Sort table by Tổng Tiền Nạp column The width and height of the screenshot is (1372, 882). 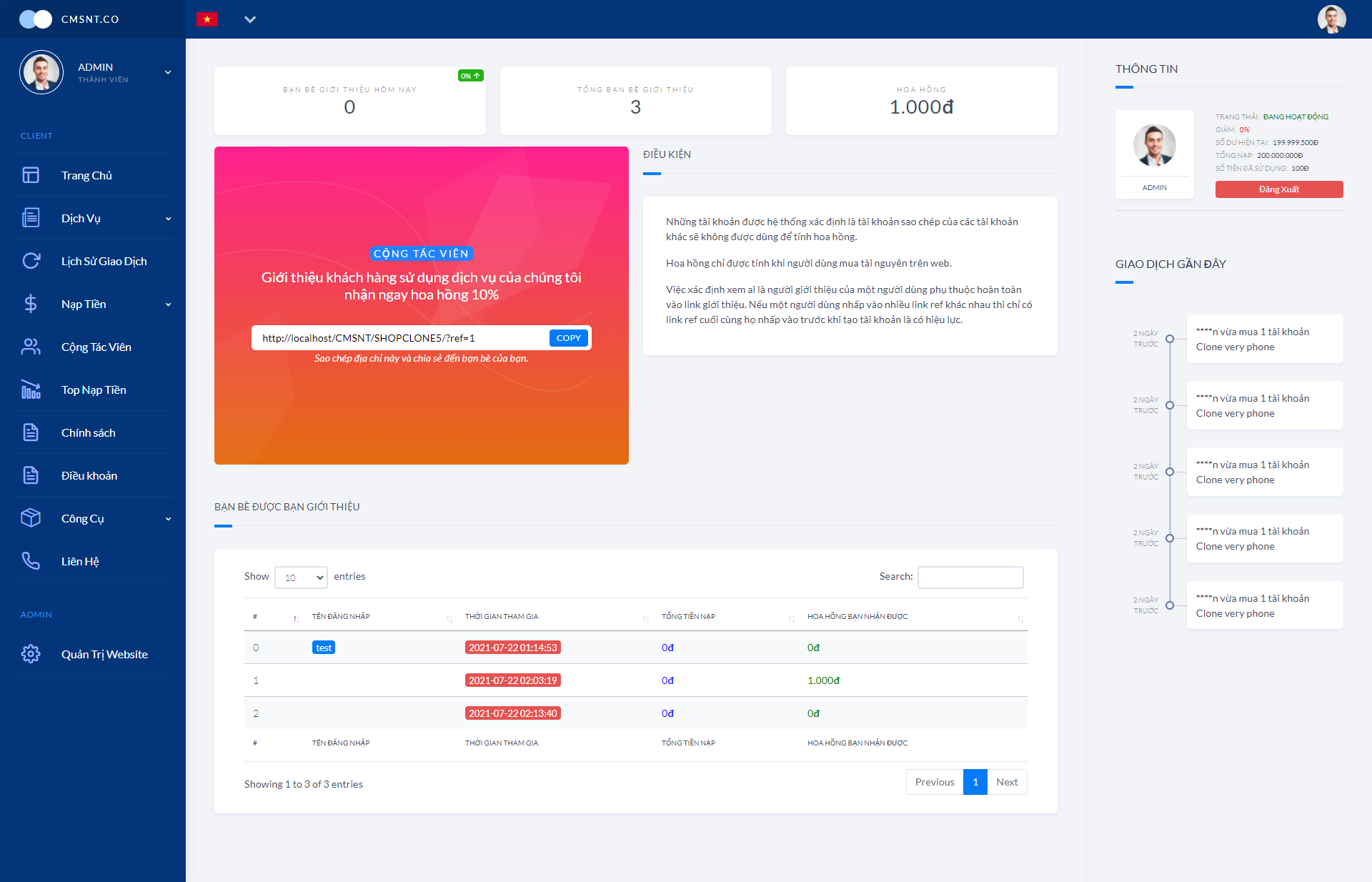coord(725,617)
